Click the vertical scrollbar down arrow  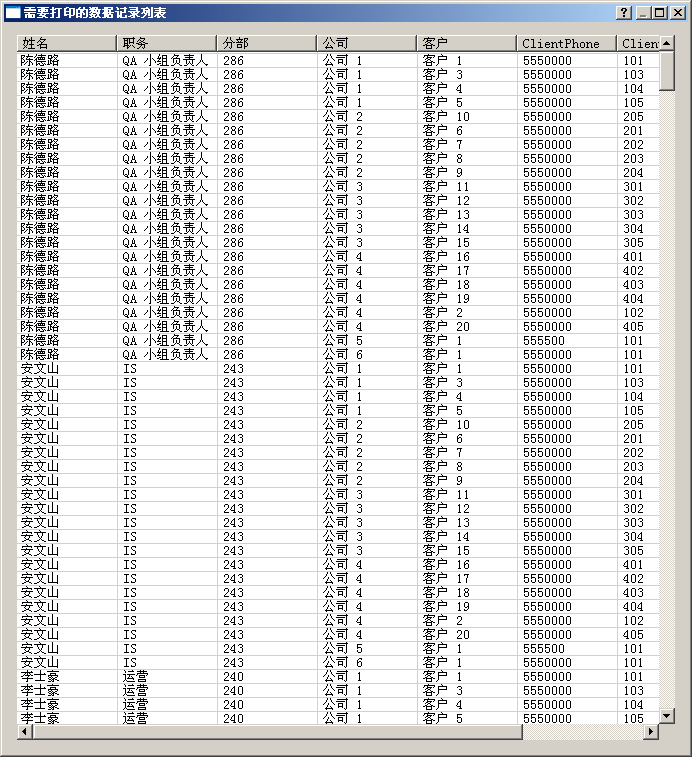(666, 715)
